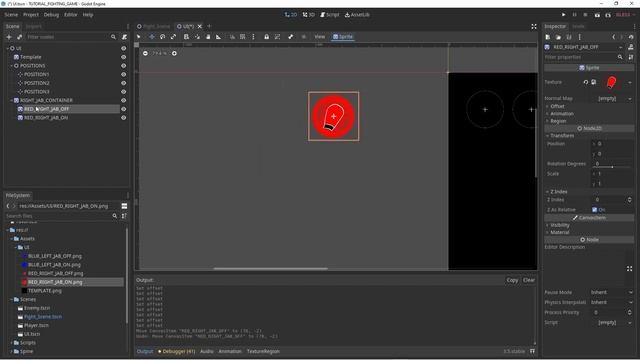Zoom out the 2D viewport
640x360 pixels.
pos(145,53)
